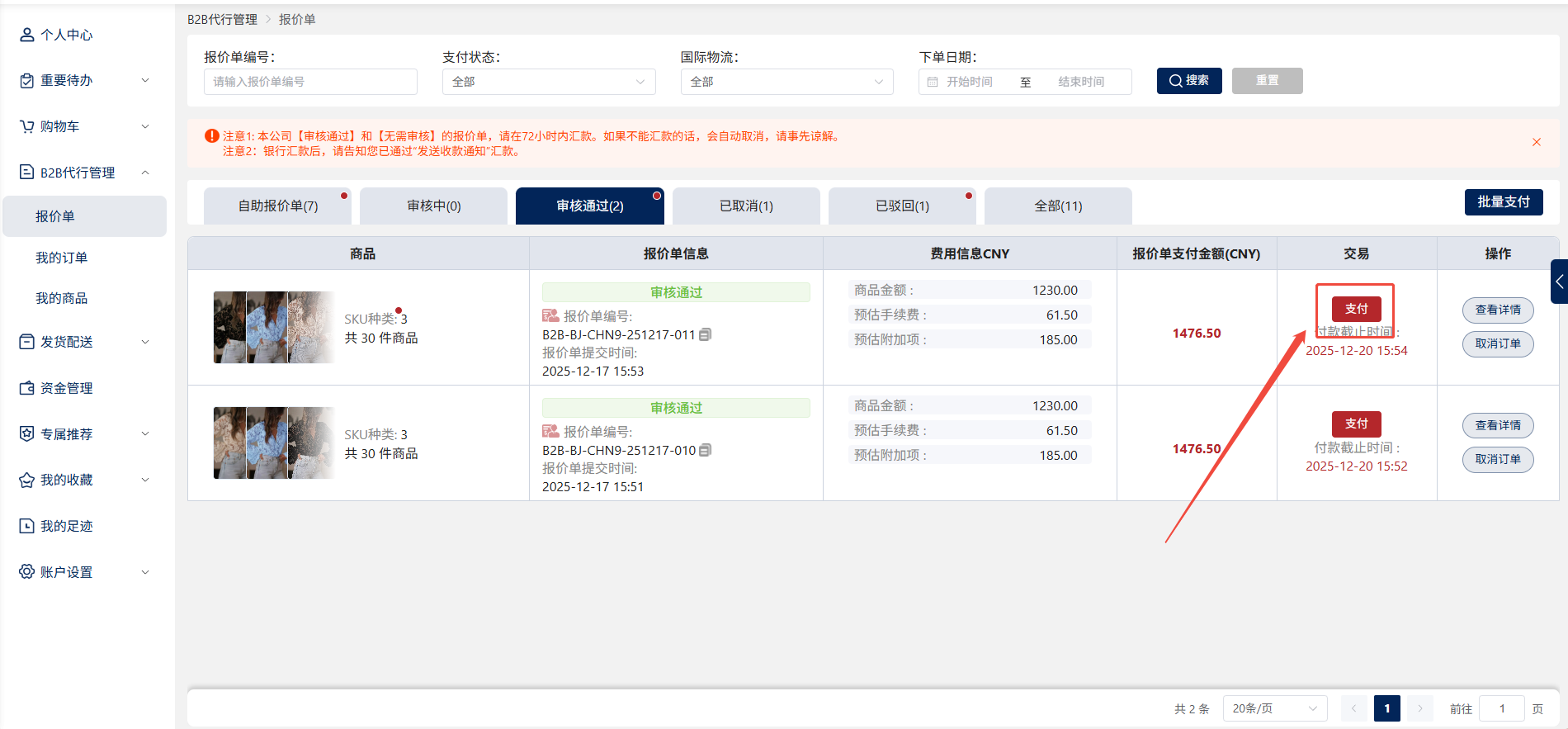Click the 账户设置 gear icon
The image size is (1568, 729).
(x=27, y=571)
